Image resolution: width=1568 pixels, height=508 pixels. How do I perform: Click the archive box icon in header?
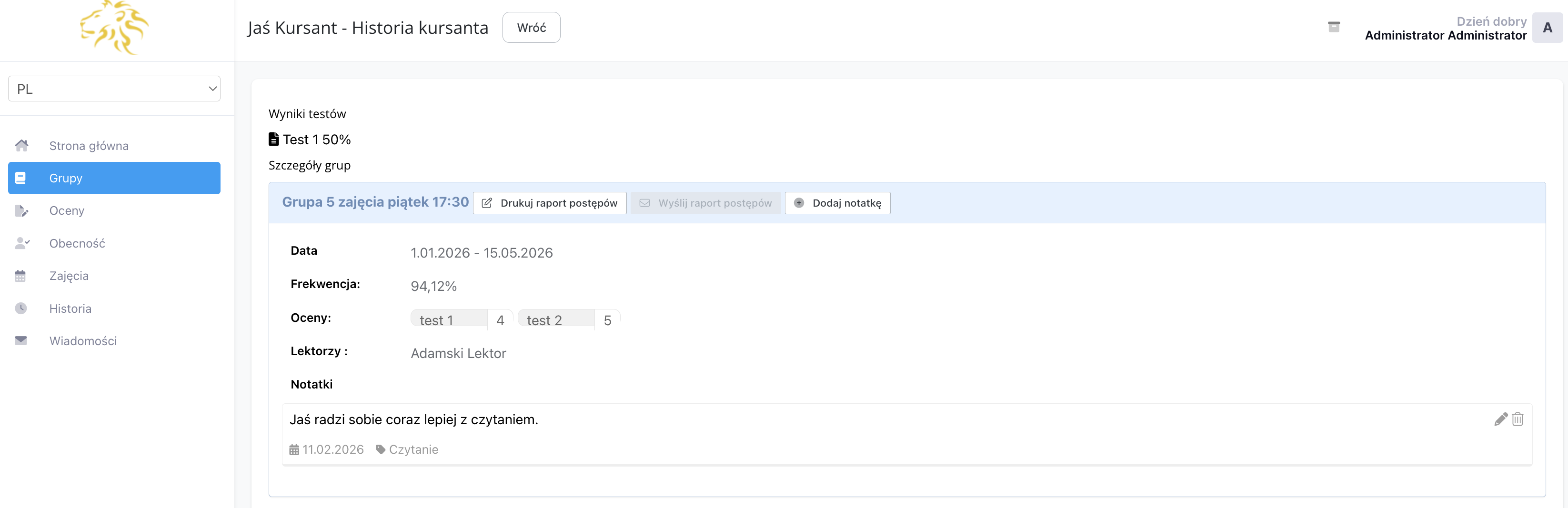tap(1333, 28)
